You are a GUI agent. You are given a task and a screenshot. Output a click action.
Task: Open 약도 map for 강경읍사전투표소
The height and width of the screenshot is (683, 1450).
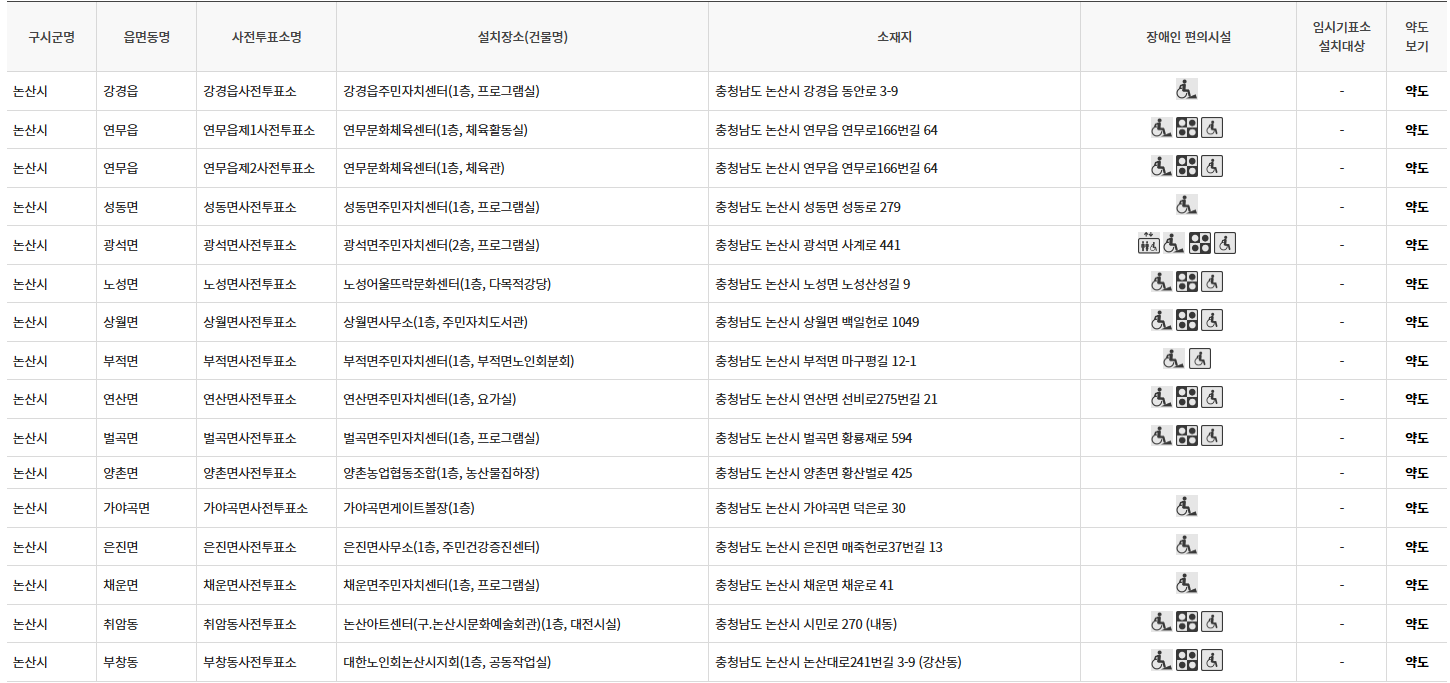1421,89
